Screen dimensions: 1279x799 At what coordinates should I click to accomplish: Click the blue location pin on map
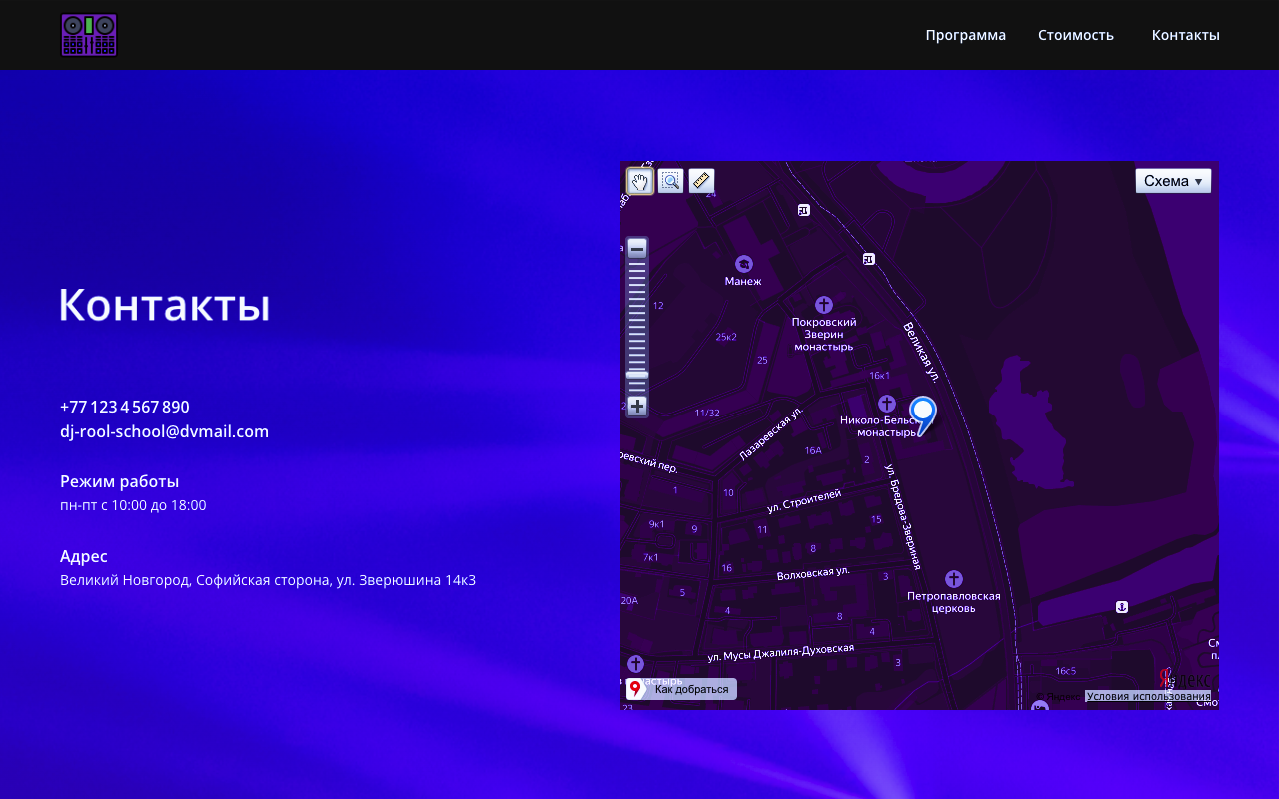coord(922,414)
